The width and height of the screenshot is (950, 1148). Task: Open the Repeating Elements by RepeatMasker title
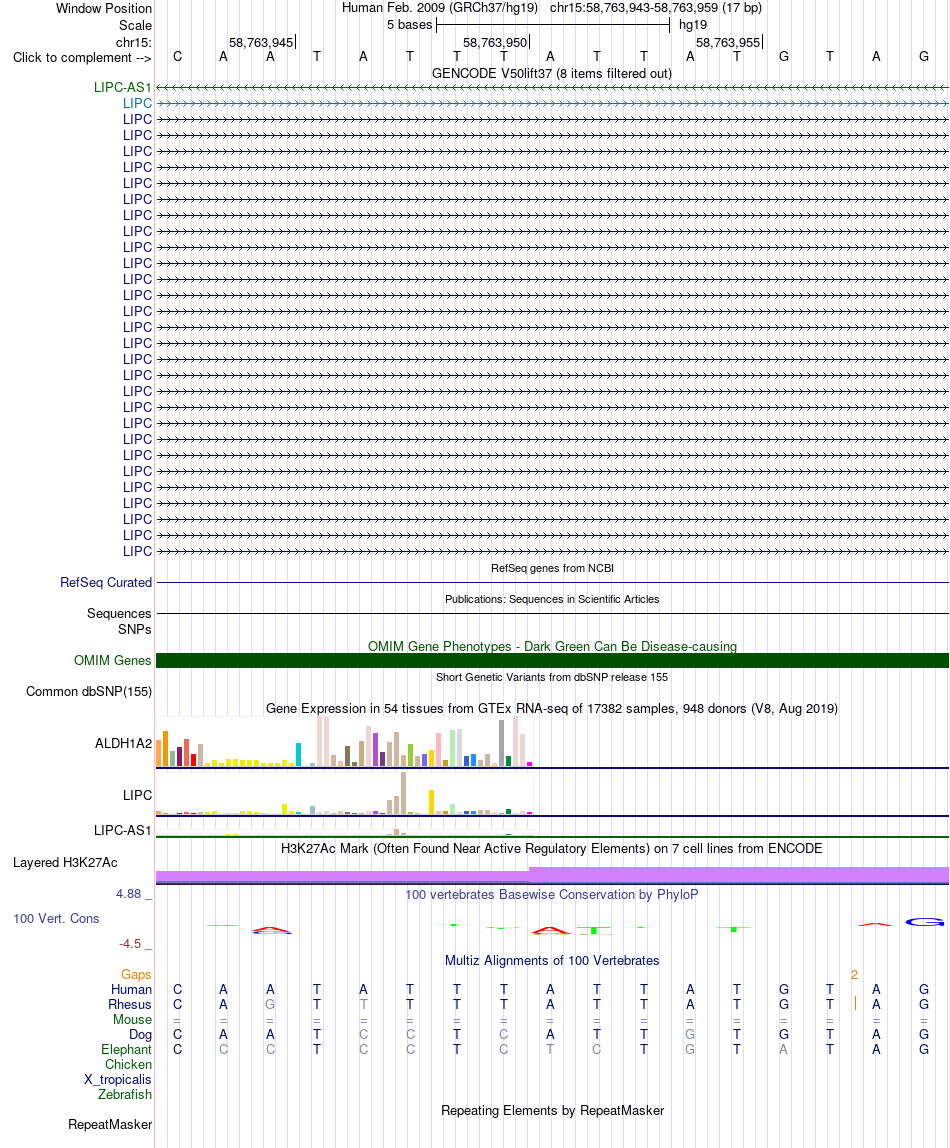[x=552, y=1111]
